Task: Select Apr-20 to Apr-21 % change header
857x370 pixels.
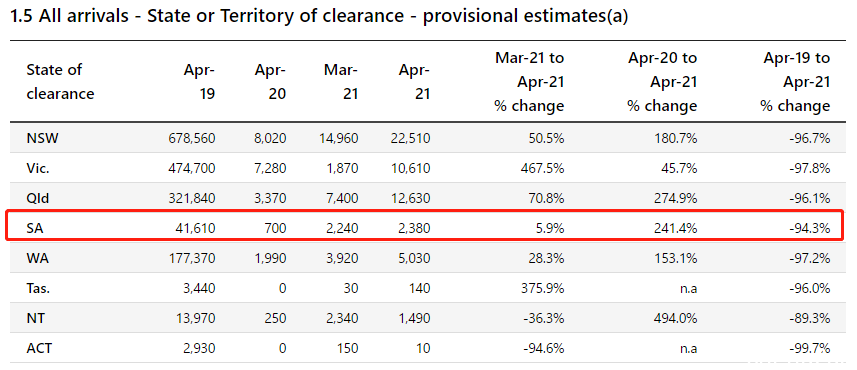Action: pyautogui.click(x=662, y=81)
